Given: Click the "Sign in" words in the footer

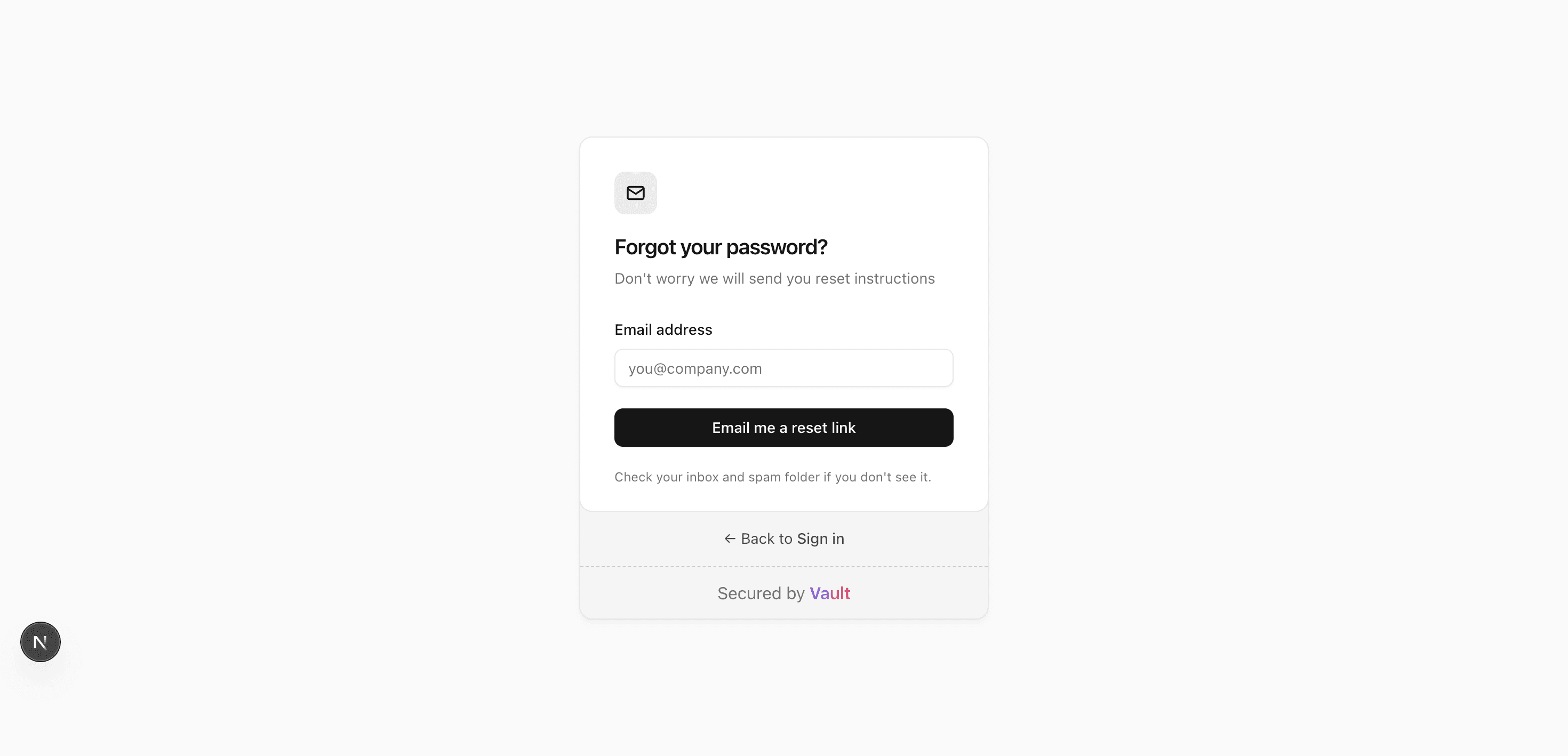Looking at the screenshot, I should pyautogui.click(x=820, y=538).
